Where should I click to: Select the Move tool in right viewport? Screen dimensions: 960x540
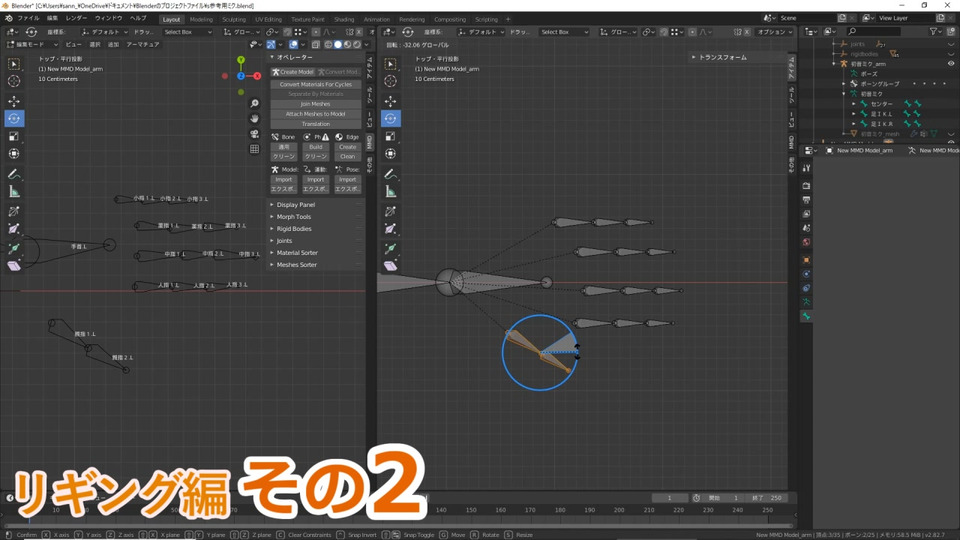click(x=391, y=101)
